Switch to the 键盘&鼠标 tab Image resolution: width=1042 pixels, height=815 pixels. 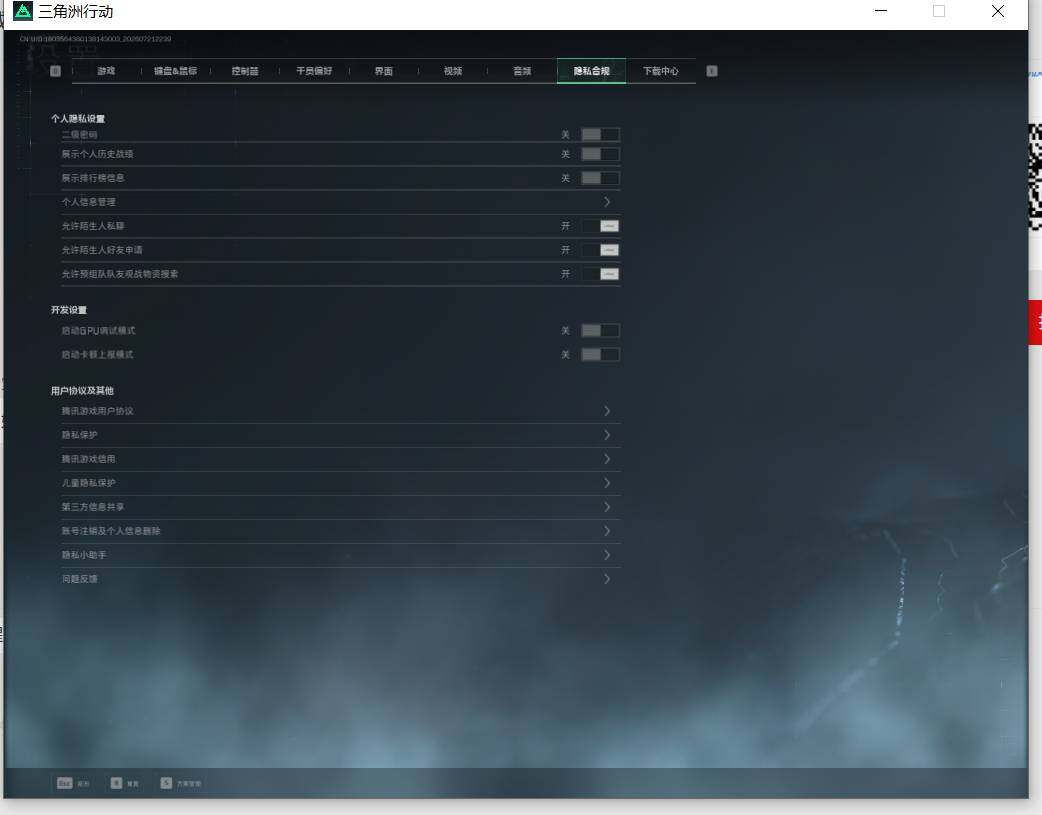(175, 71)
